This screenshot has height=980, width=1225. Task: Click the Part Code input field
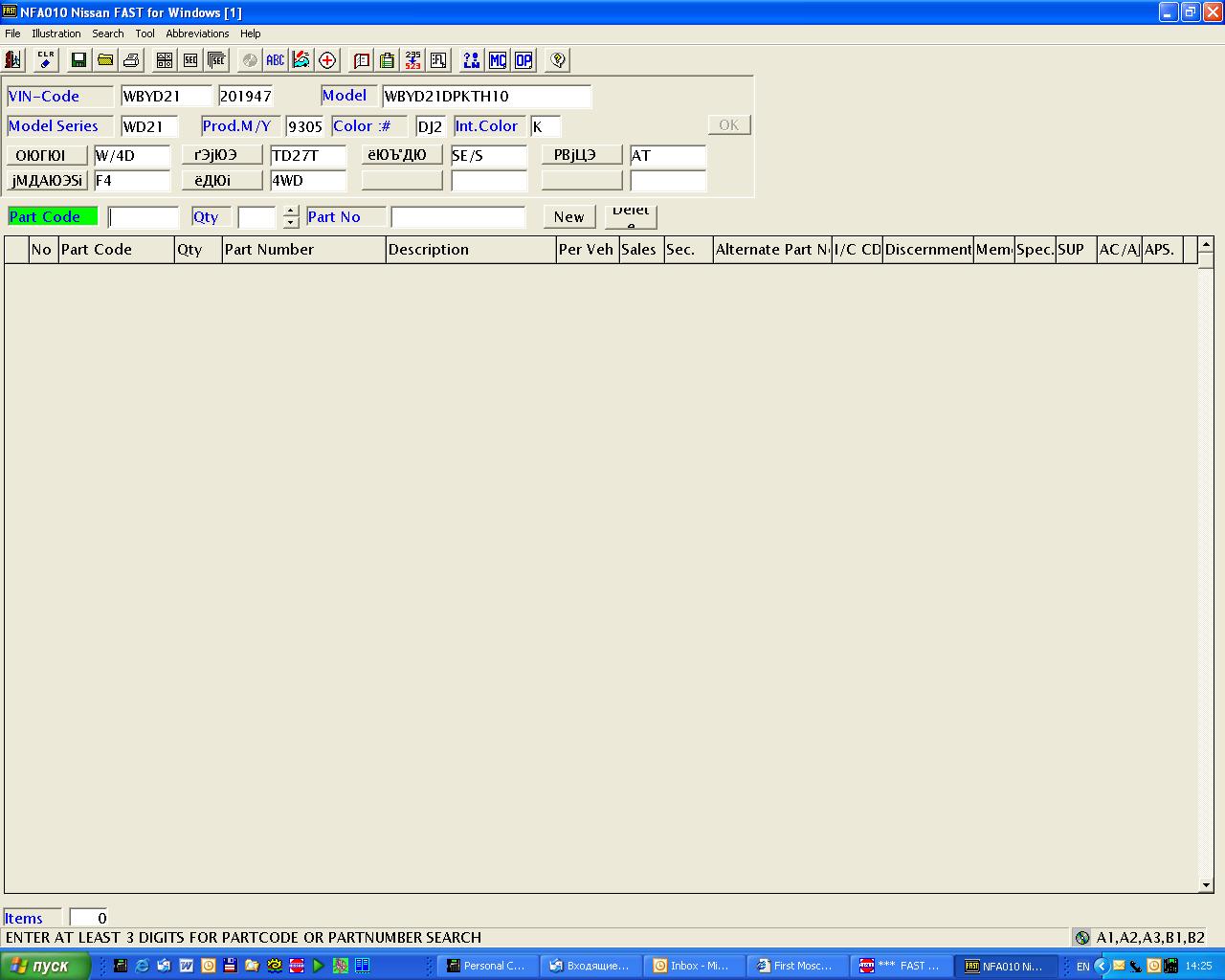coord(144,217)
